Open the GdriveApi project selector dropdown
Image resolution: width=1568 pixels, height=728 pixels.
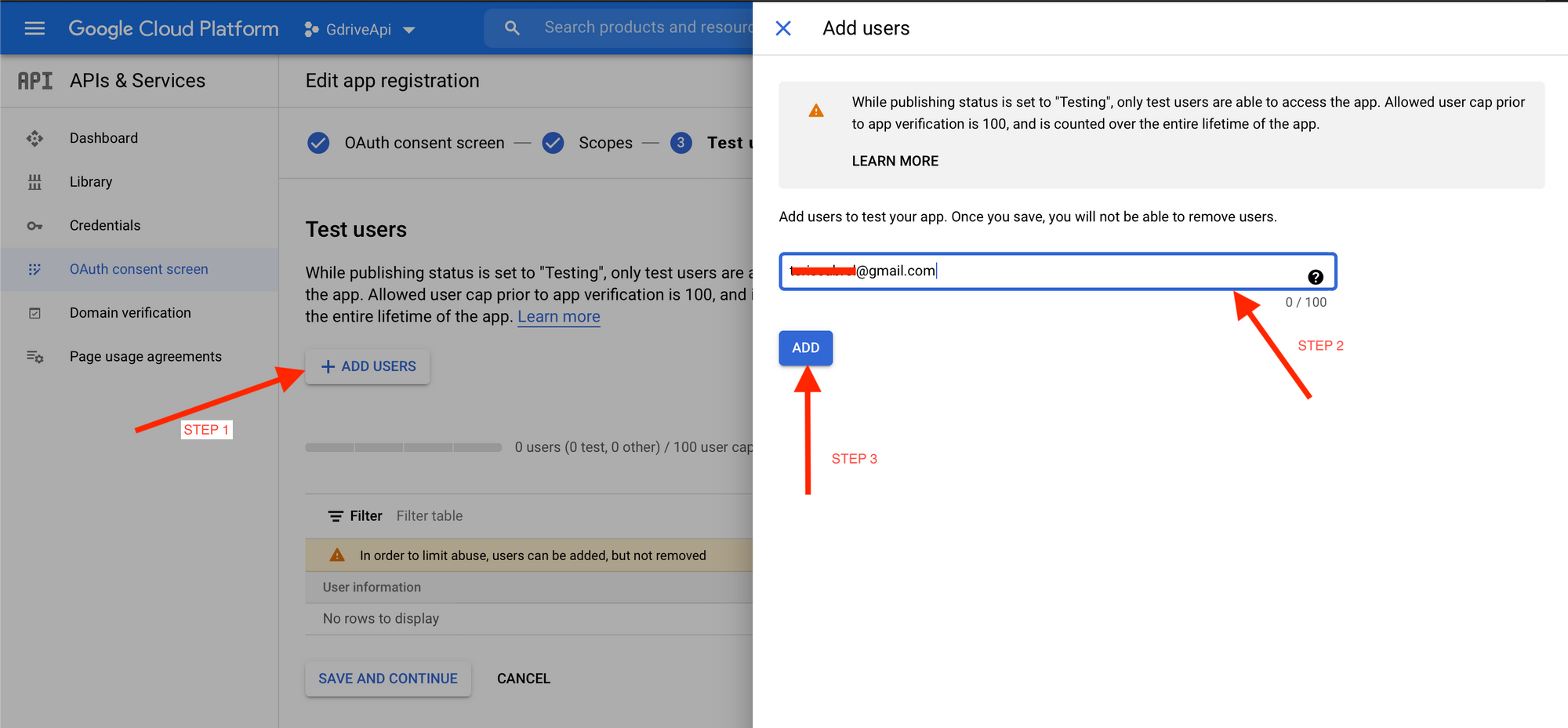[x=359, y=30]
